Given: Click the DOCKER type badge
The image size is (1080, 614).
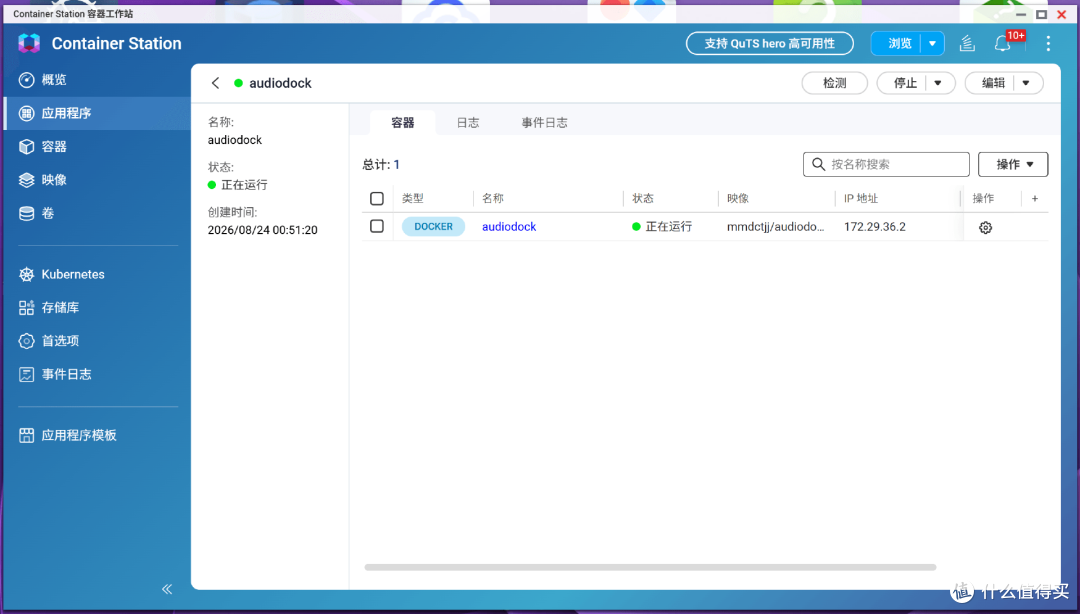Looking at the screenshot, I should click(x=433, y=227).
